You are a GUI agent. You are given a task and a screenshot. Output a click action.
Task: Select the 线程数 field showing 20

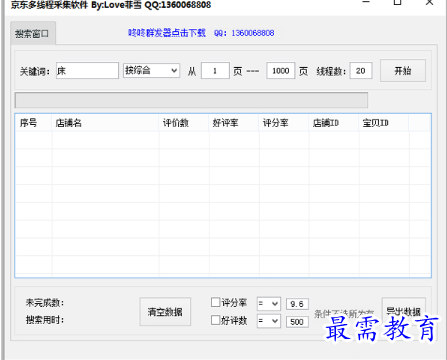pos(361,71)
